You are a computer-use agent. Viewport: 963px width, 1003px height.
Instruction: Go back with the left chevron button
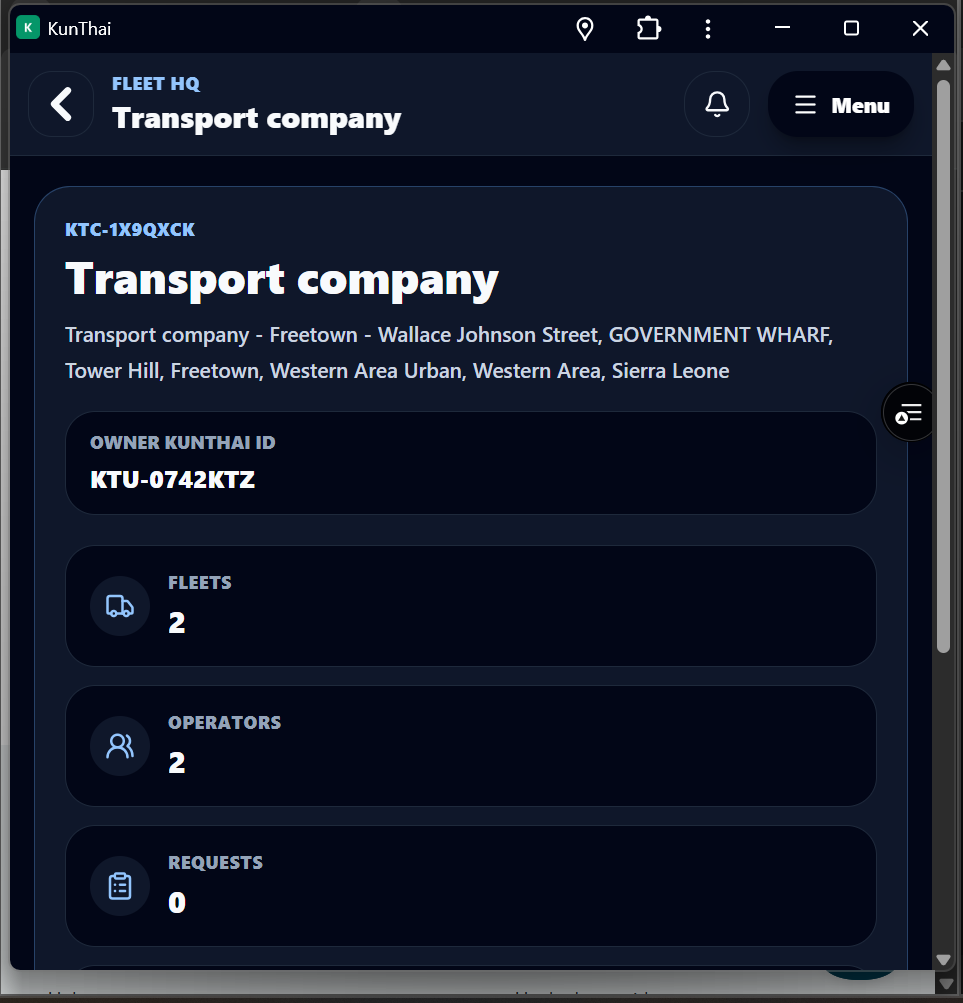coord(61,104)
